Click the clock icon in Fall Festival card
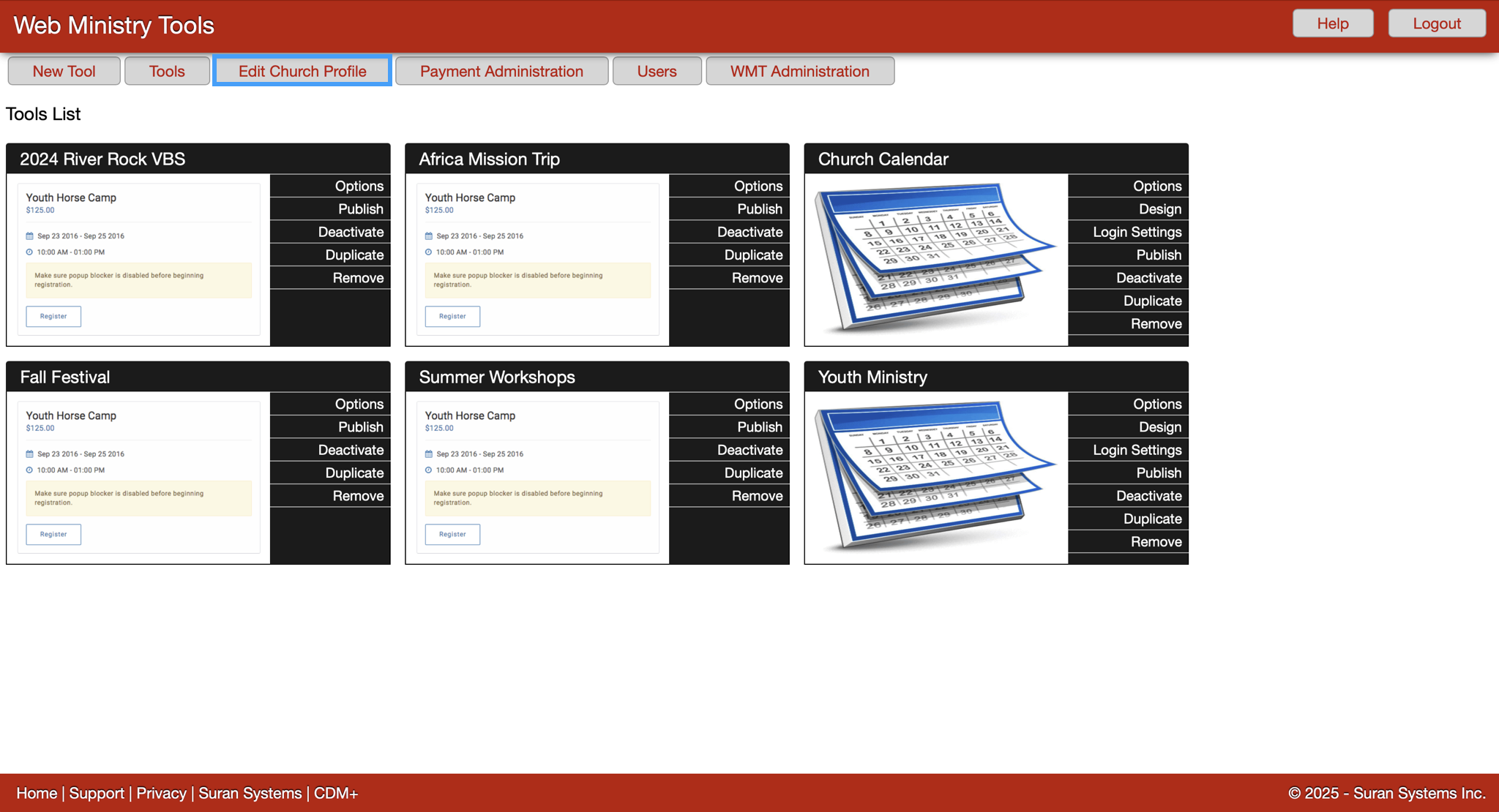The image size is (1499, 812). coord(31,470)
